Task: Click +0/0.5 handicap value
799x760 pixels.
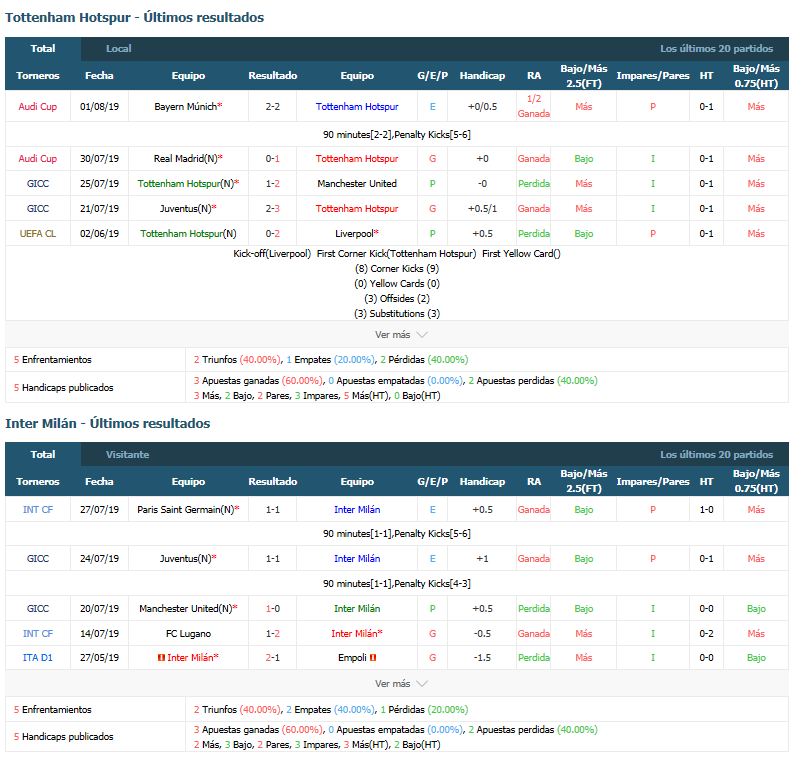Action: [482, 107]
